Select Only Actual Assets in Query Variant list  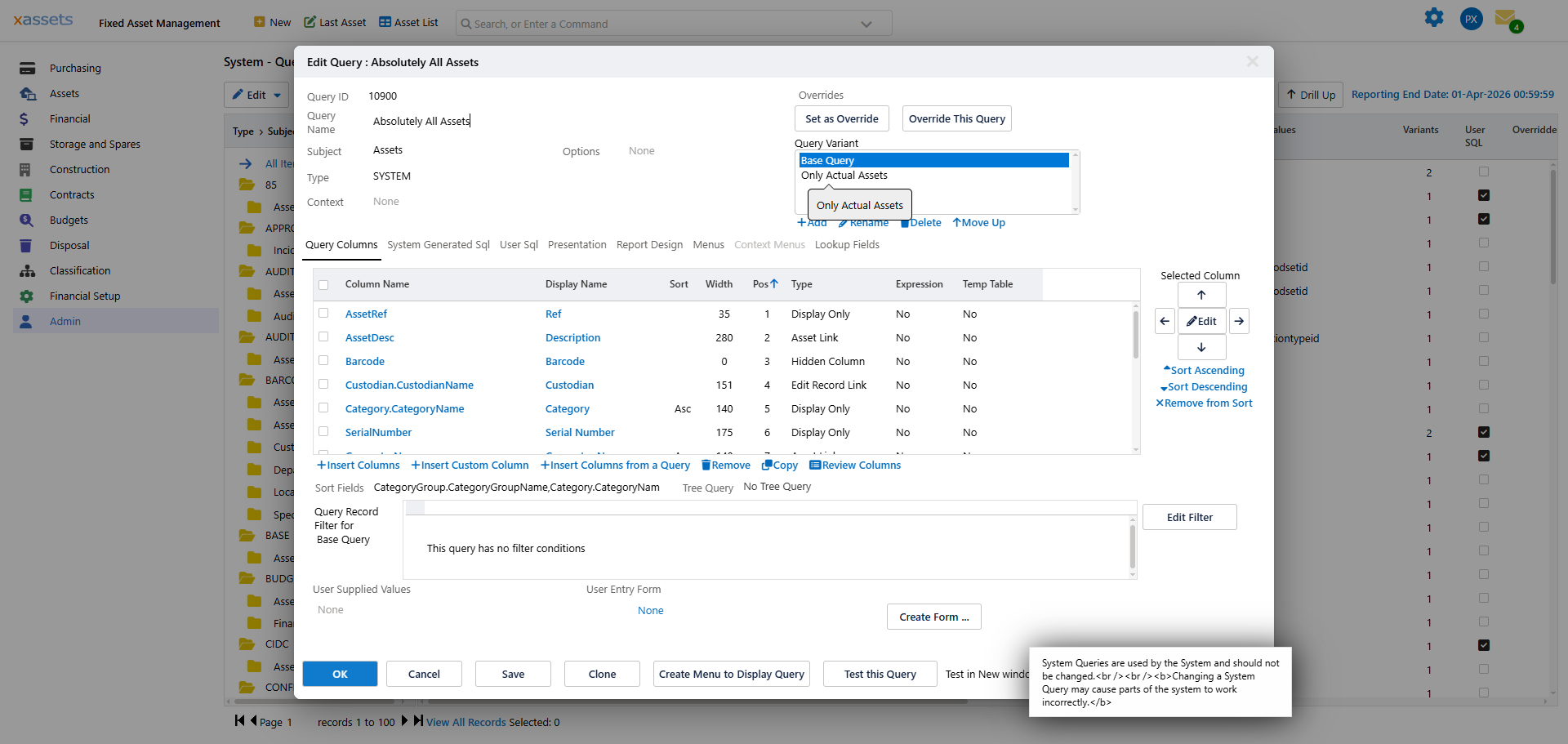click(x=844, y=175)
